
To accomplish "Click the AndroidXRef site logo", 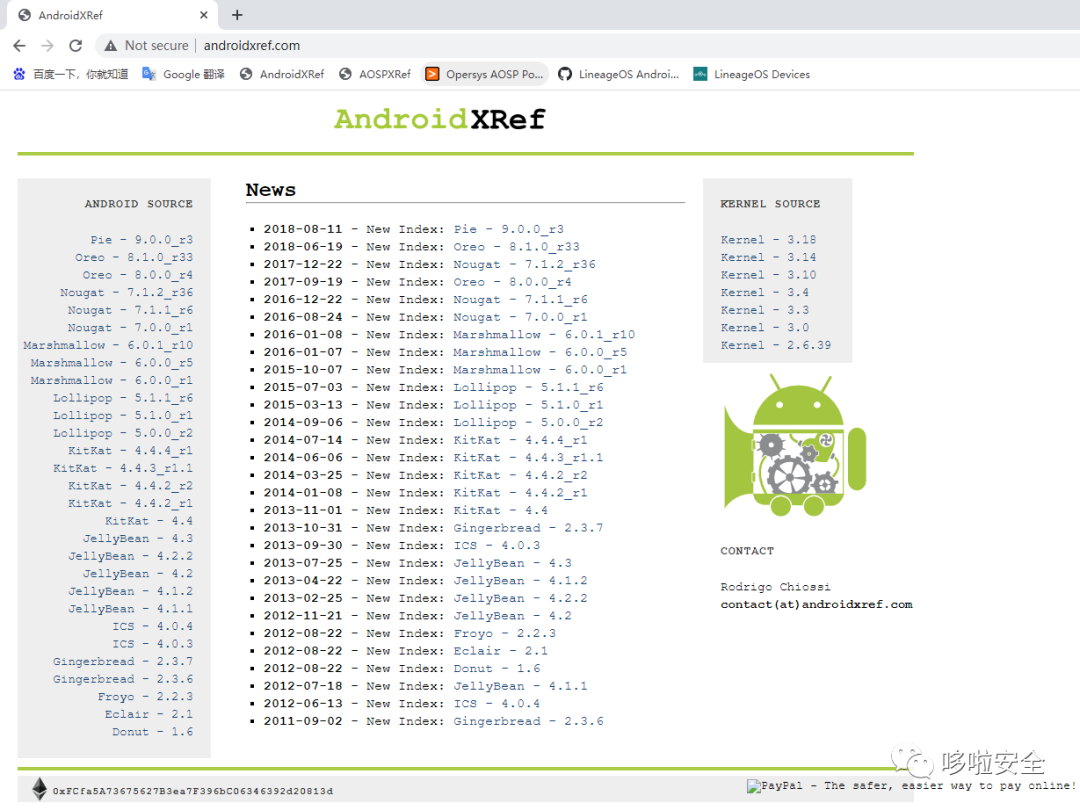I will pyautogui.click(x=439, y=118).
